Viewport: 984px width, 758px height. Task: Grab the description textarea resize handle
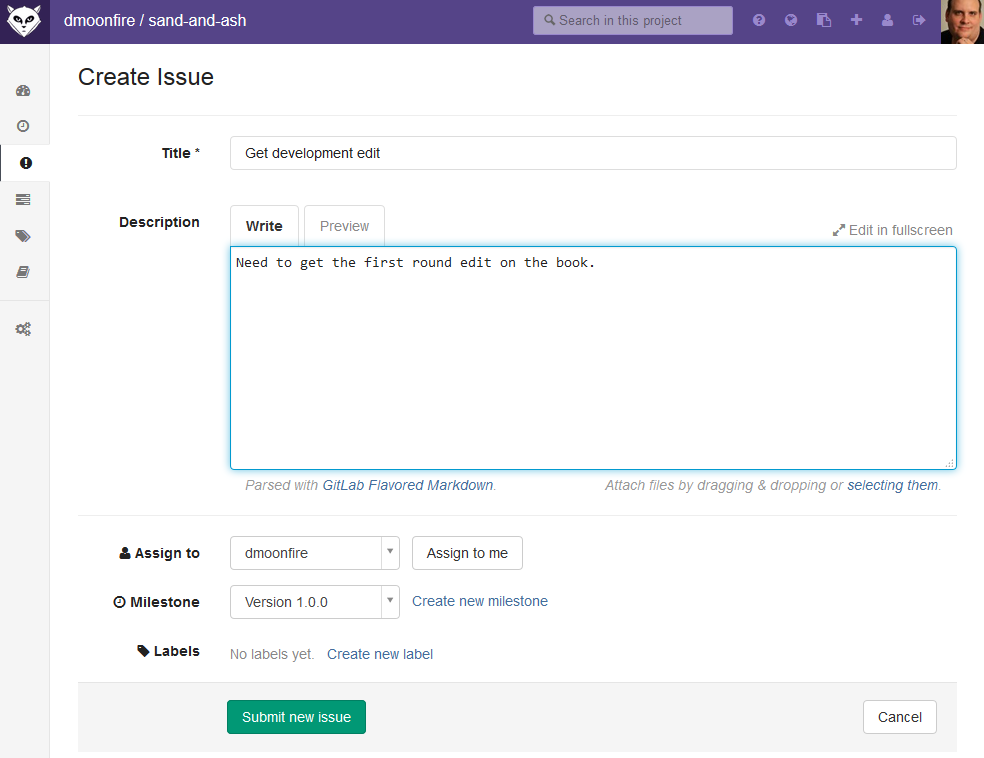point(949,463)
